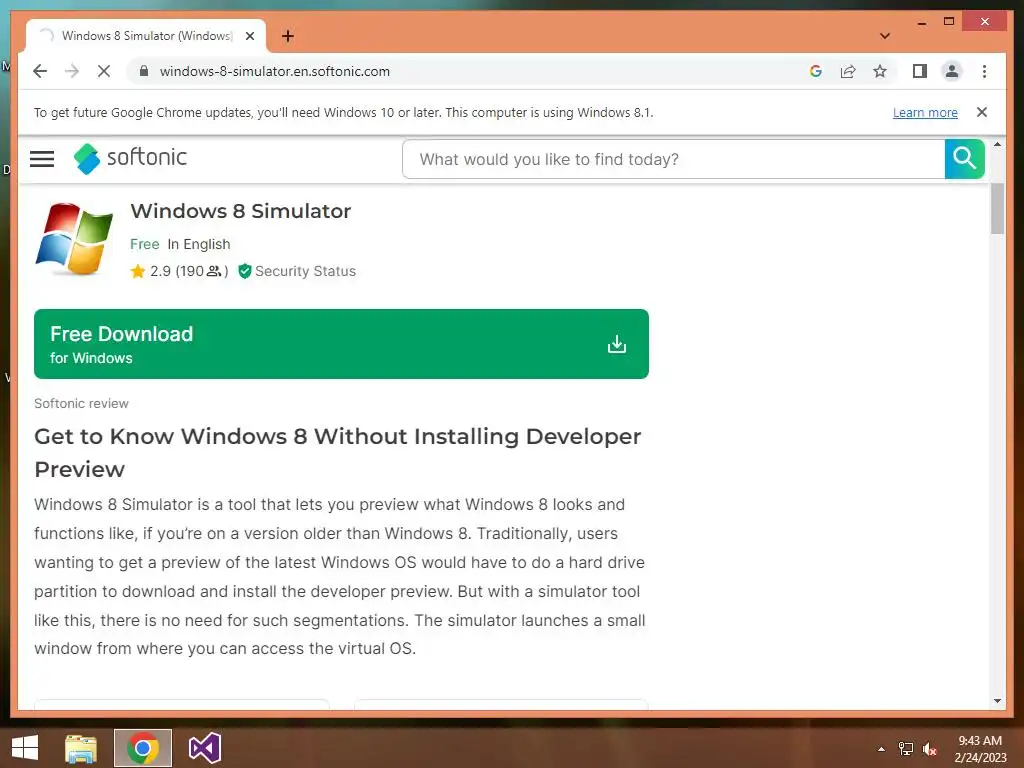Image resolution: width=1024 pixels, height=768 pixels.
Task: Open the Windows Start button
Action: (25, 748)
